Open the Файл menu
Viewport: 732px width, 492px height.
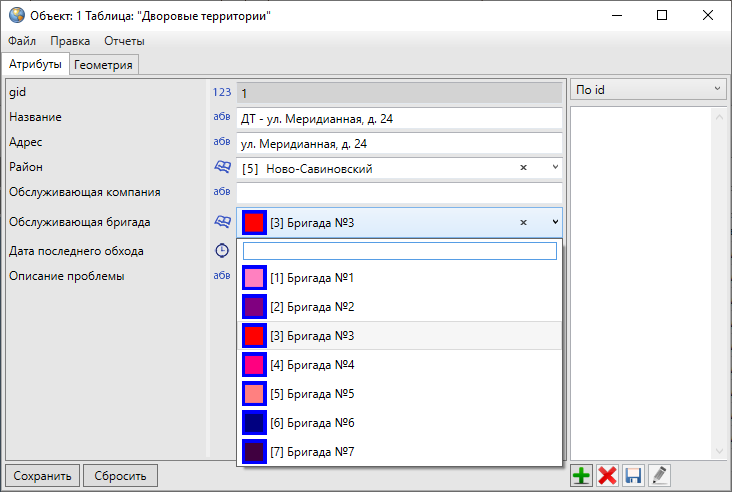pos(22,41)
